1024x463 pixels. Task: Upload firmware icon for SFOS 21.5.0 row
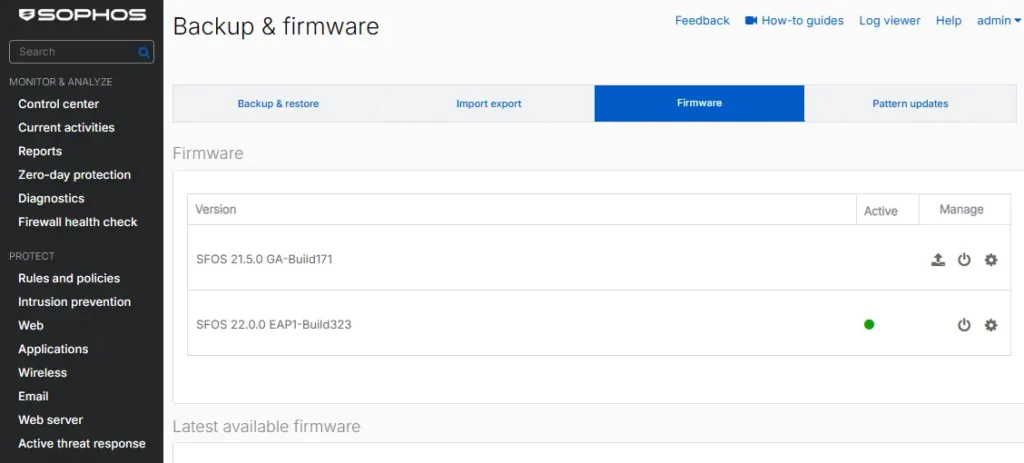click(938, 260)
